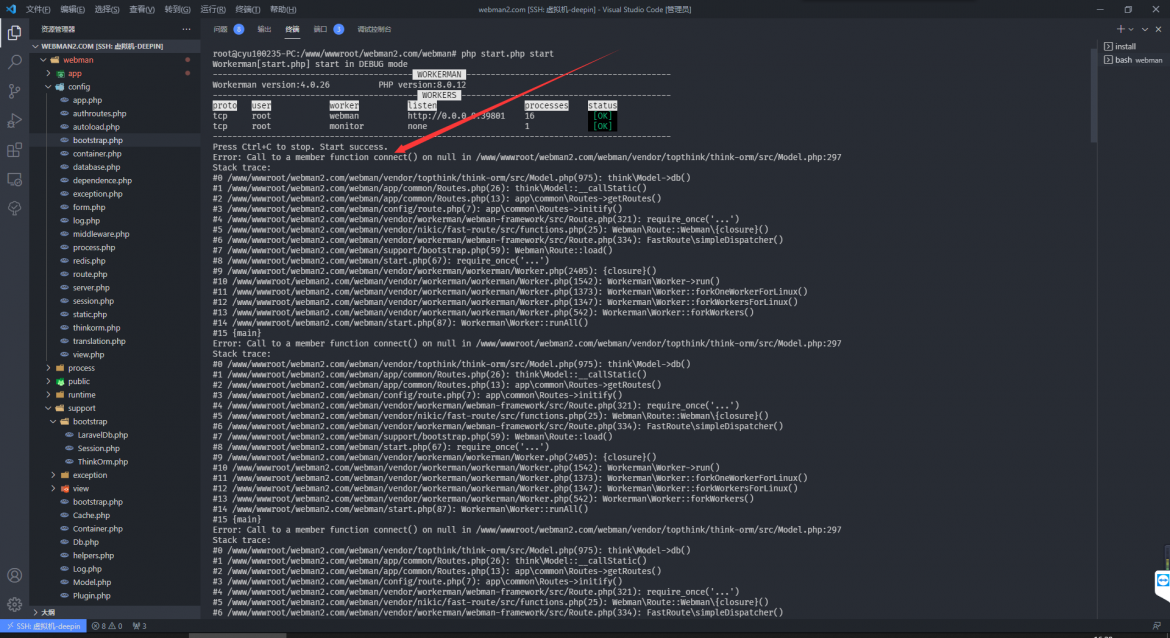Screen dimensions: 1170x638
Task: Open the 编辑(E) menu
Action: 72,10
